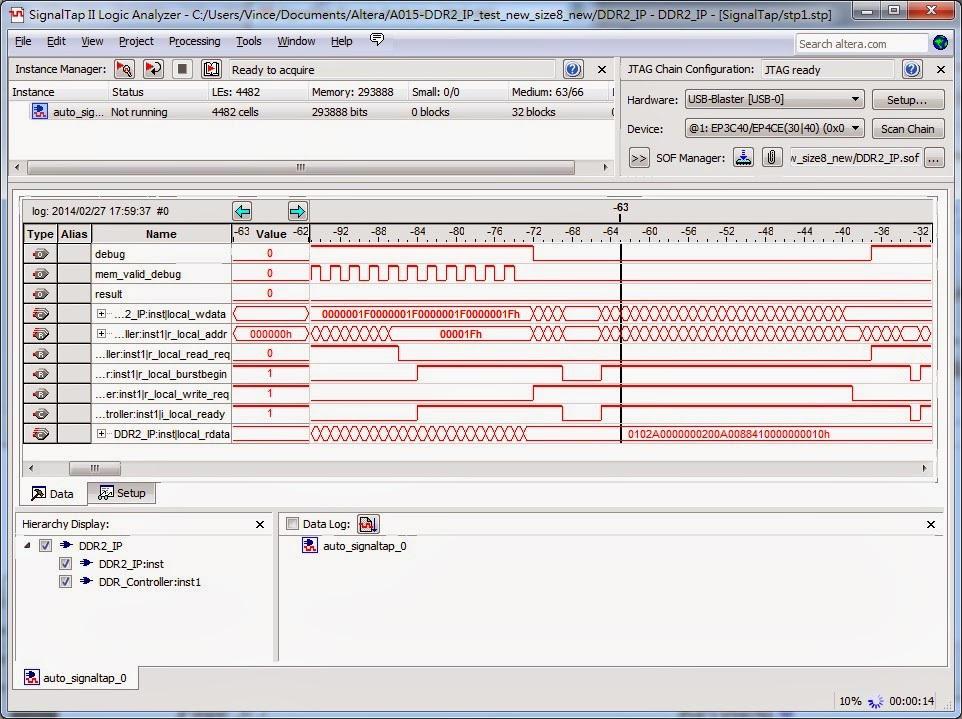
Task: Click the Program Device icon in SOF Manager
Action: tap(742, 158)
